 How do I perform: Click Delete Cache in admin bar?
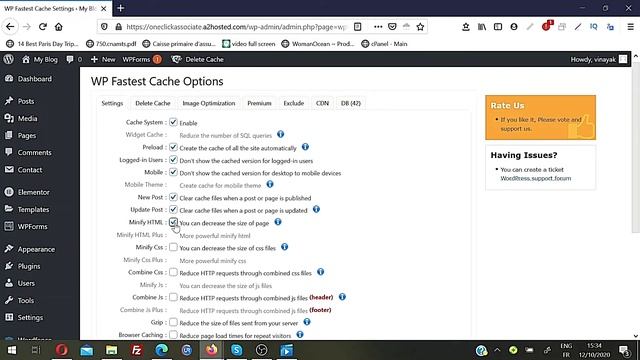[198, 60]
